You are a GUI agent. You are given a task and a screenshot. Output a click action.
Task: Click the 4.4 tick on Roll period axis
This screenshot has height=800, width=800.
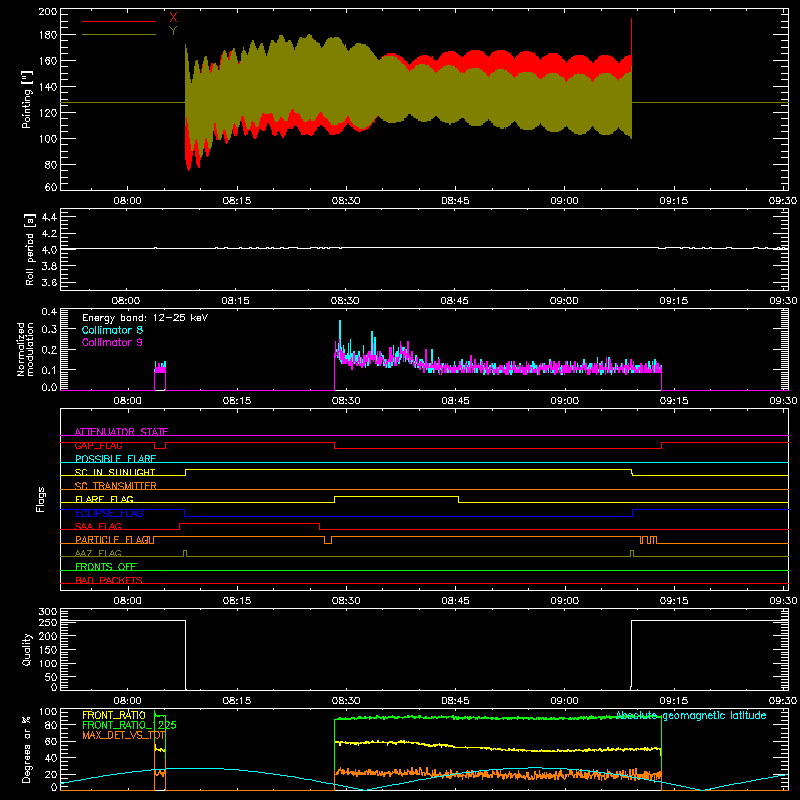coord(49,217)
